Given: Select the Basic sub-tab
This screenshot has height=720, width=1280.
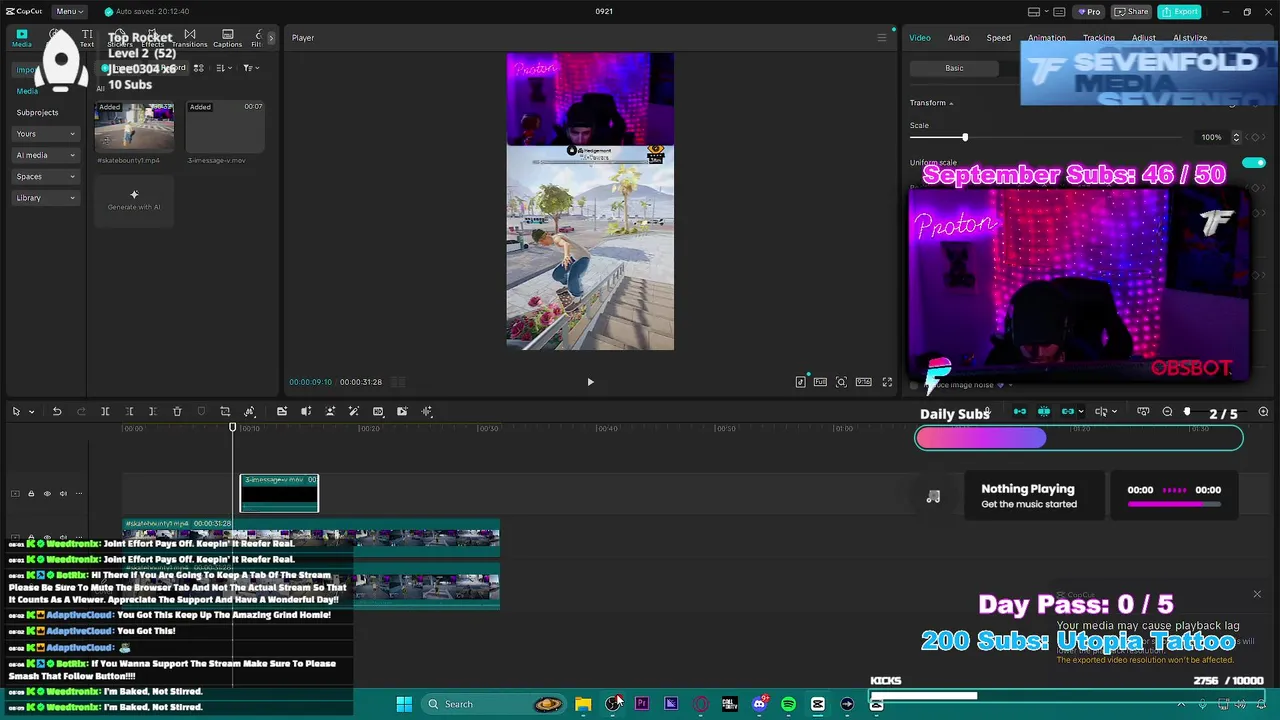Looking at the screenshot, I should [x=954, y=68].
